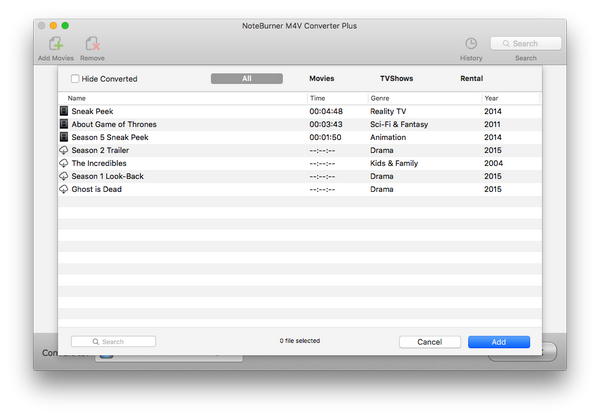Sort by the Year column header
The image size is (600, 418).
pyautogui.click(x=491, y=98)
